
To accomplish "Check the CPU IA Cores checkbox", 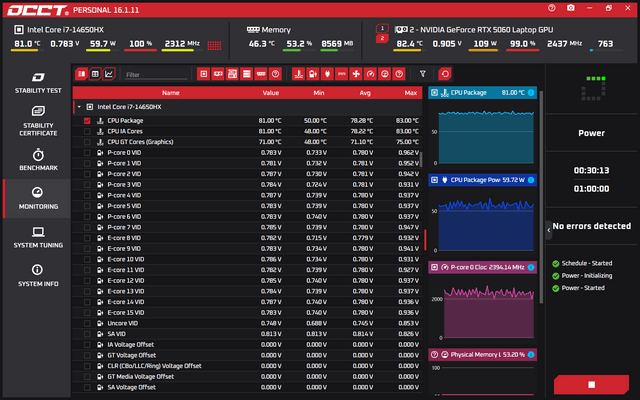I will pos(87,131).
